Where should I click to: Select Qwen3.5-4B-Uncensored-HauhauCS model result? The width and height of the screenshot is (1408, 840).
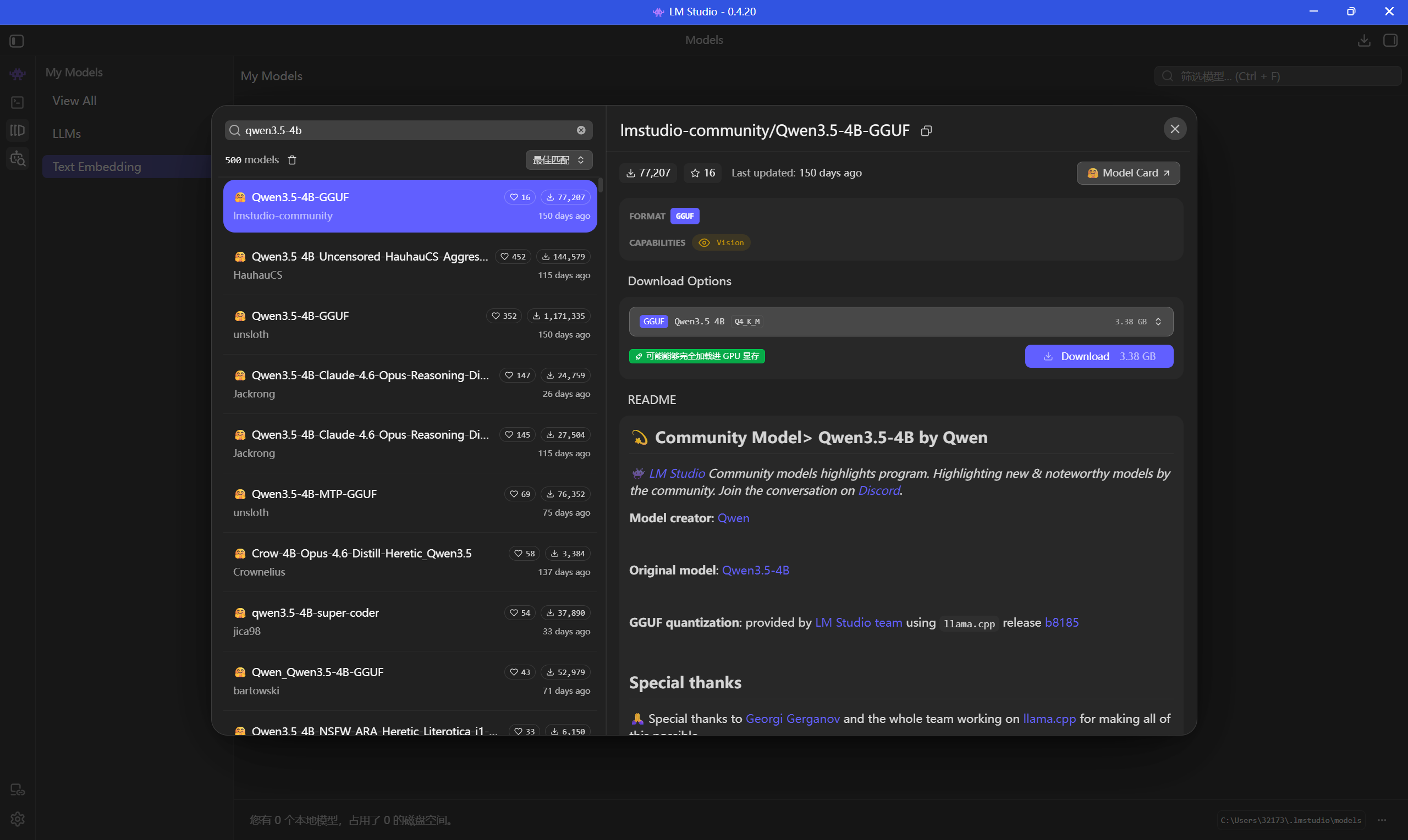[410, 266]
